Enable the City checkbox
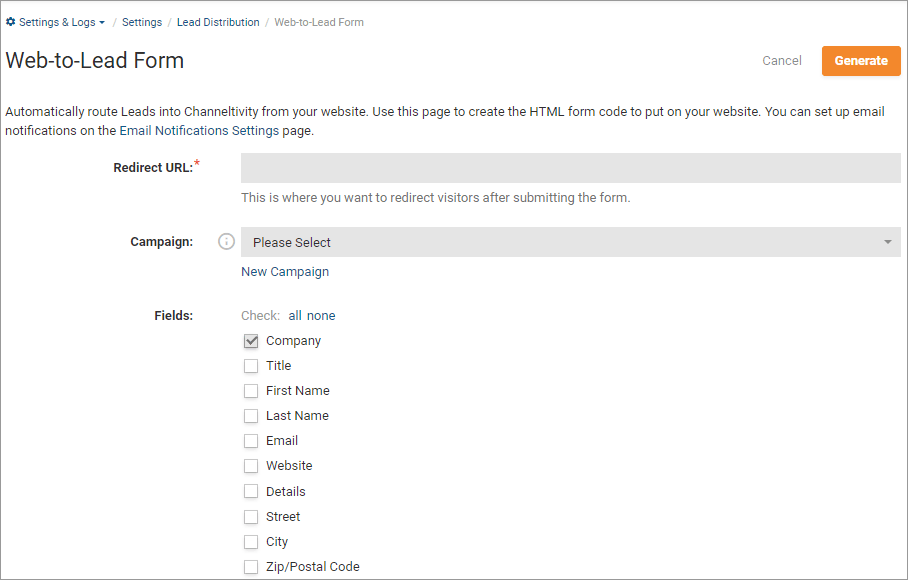The image size is (908, 580). coord(250,541)
